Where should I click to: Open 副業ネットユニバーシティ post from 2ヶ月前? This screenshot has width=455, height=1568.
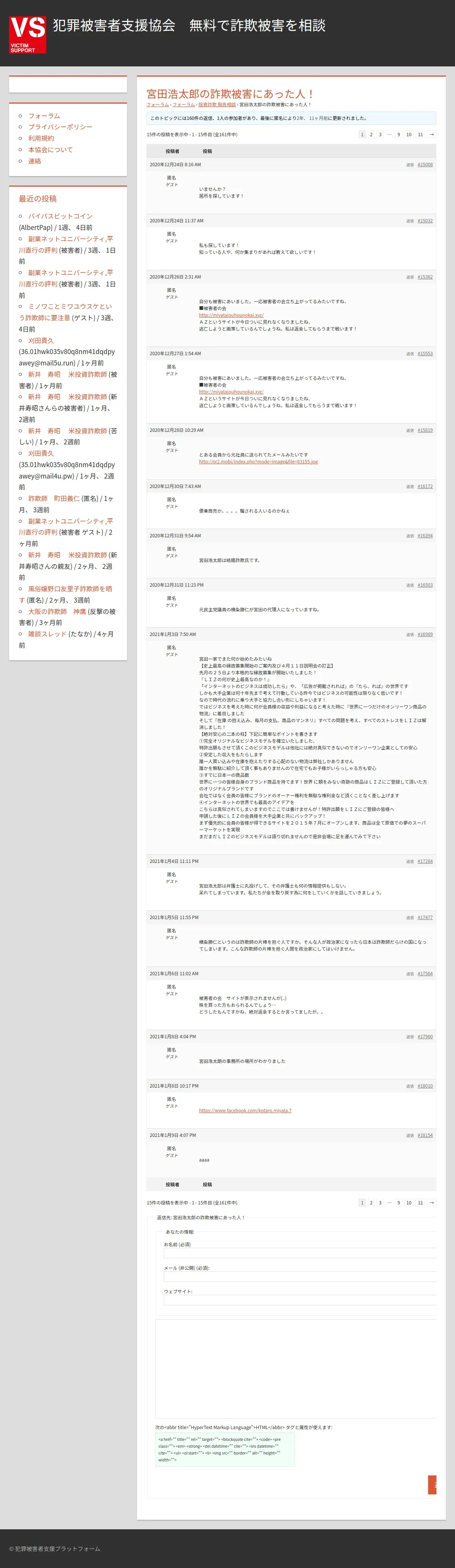point(66,526)
